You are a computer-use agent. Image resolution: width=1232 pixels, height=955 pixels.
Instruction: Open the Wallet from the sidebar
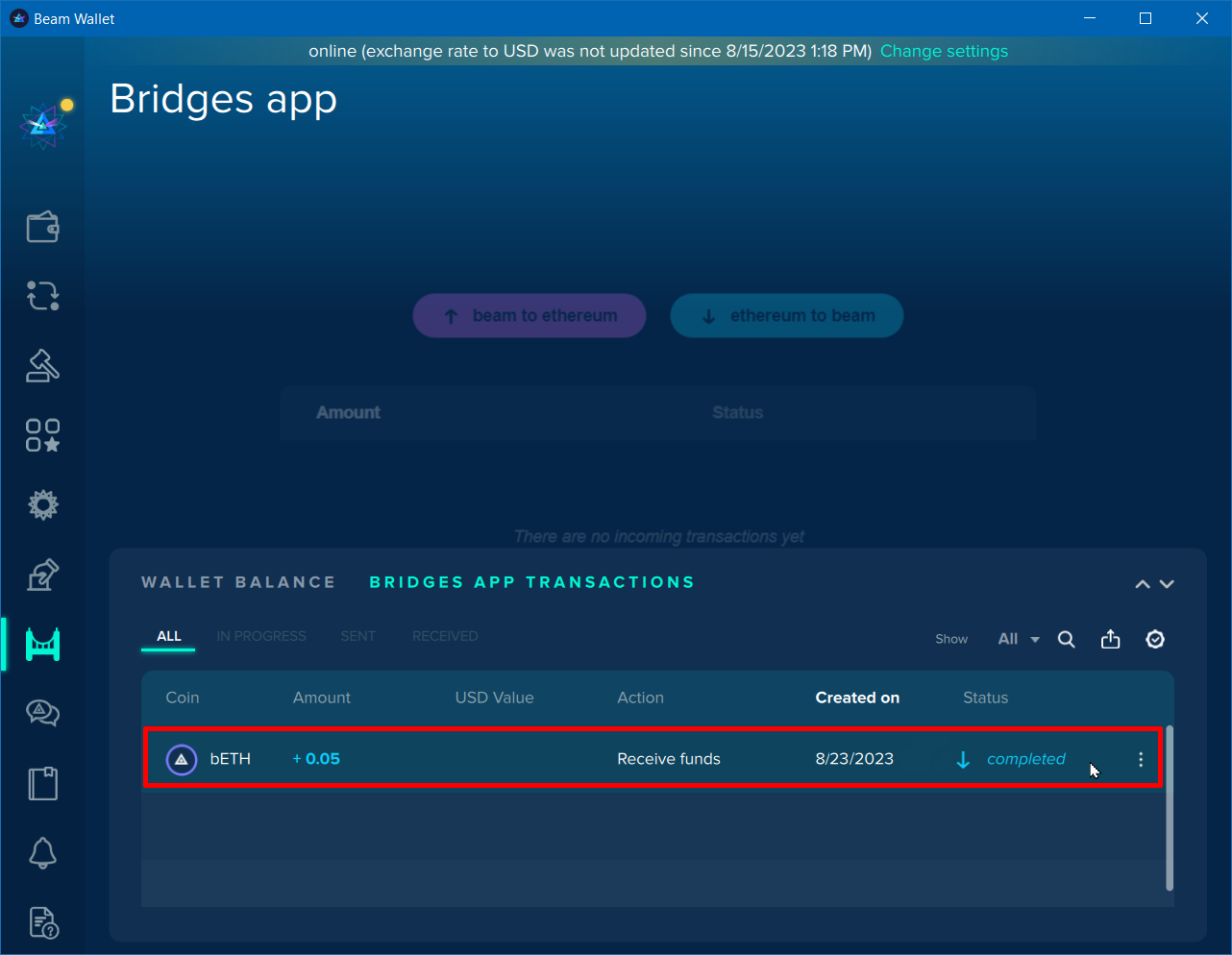tap(42, 228)
